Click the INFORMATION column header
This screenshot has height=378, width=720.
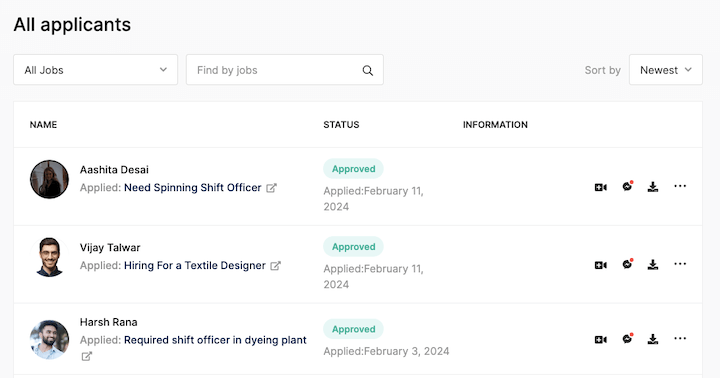coord(495,125)
